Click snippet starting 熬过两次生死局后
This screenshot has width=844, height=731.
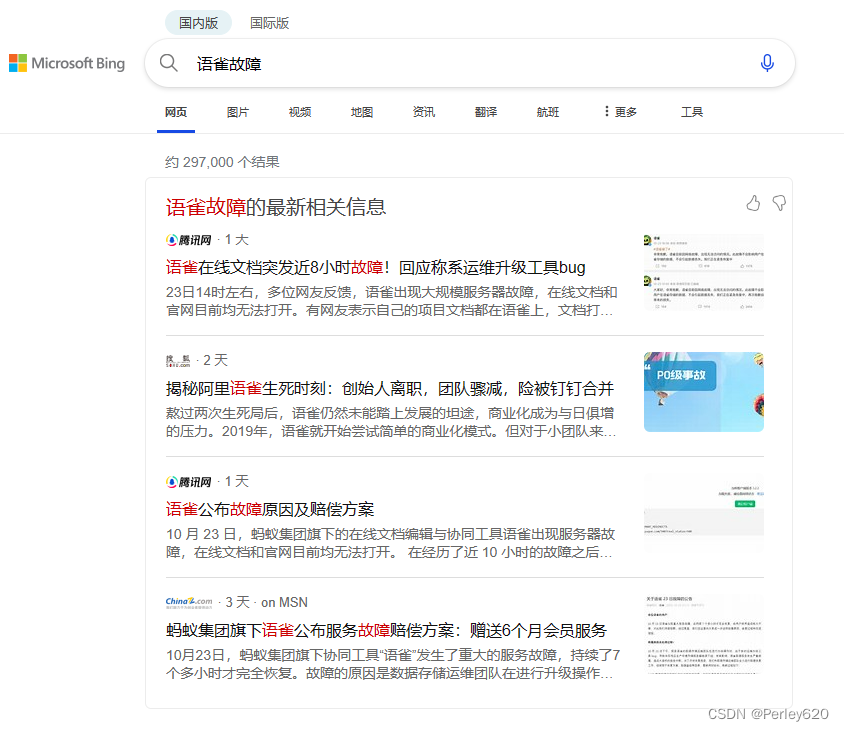click(391, 423)
